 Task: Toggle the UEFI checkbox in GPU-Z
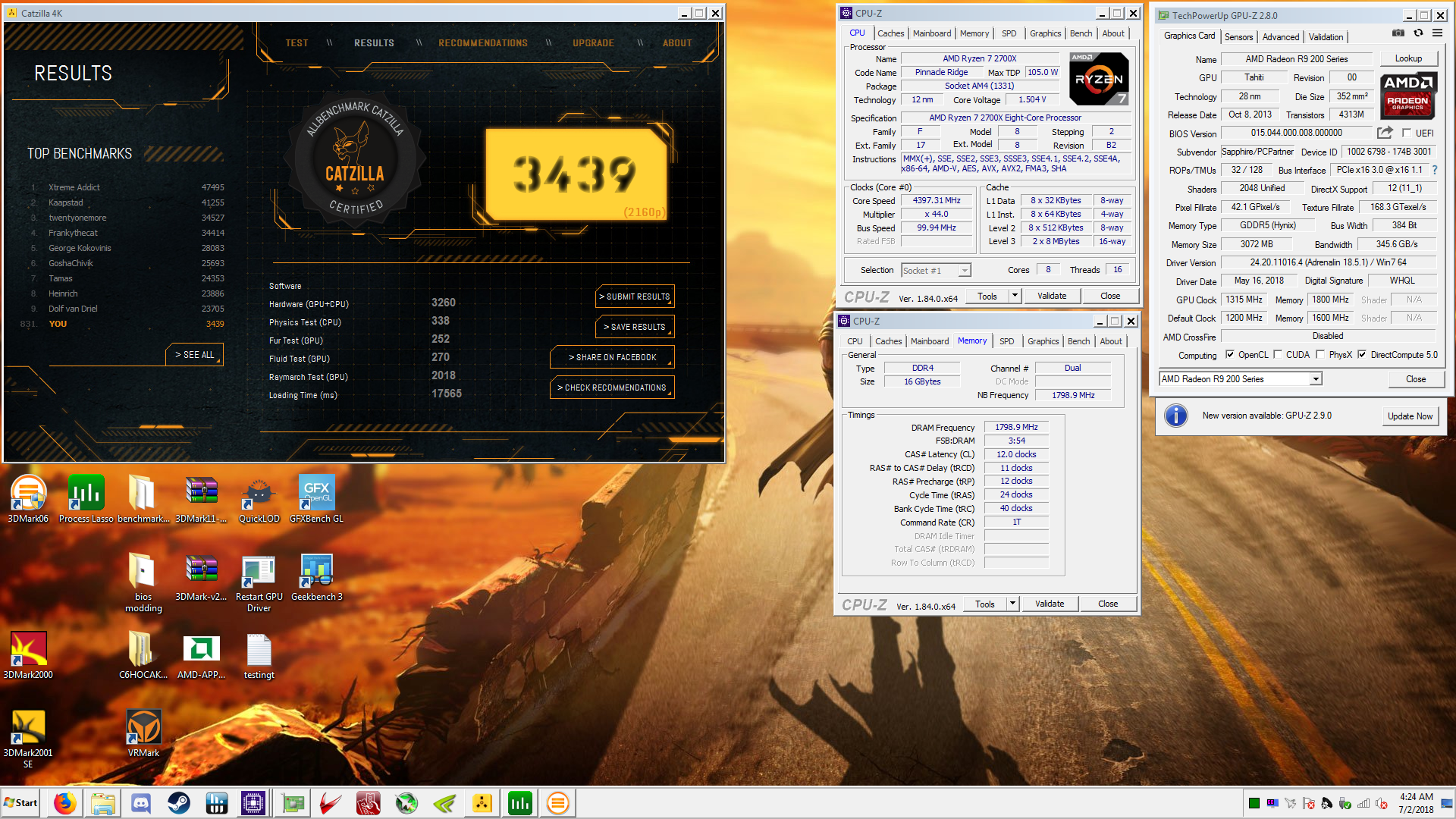1407,133
